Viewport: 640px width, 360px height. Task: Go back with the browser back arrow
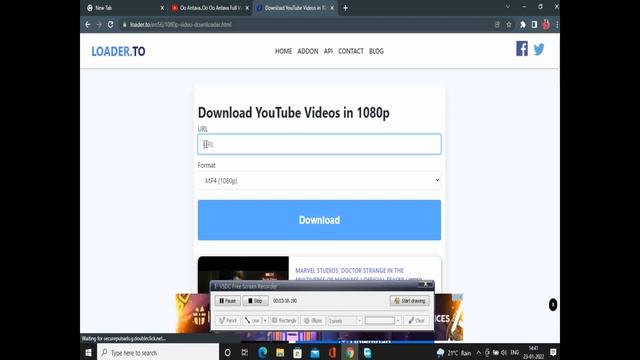88,24
